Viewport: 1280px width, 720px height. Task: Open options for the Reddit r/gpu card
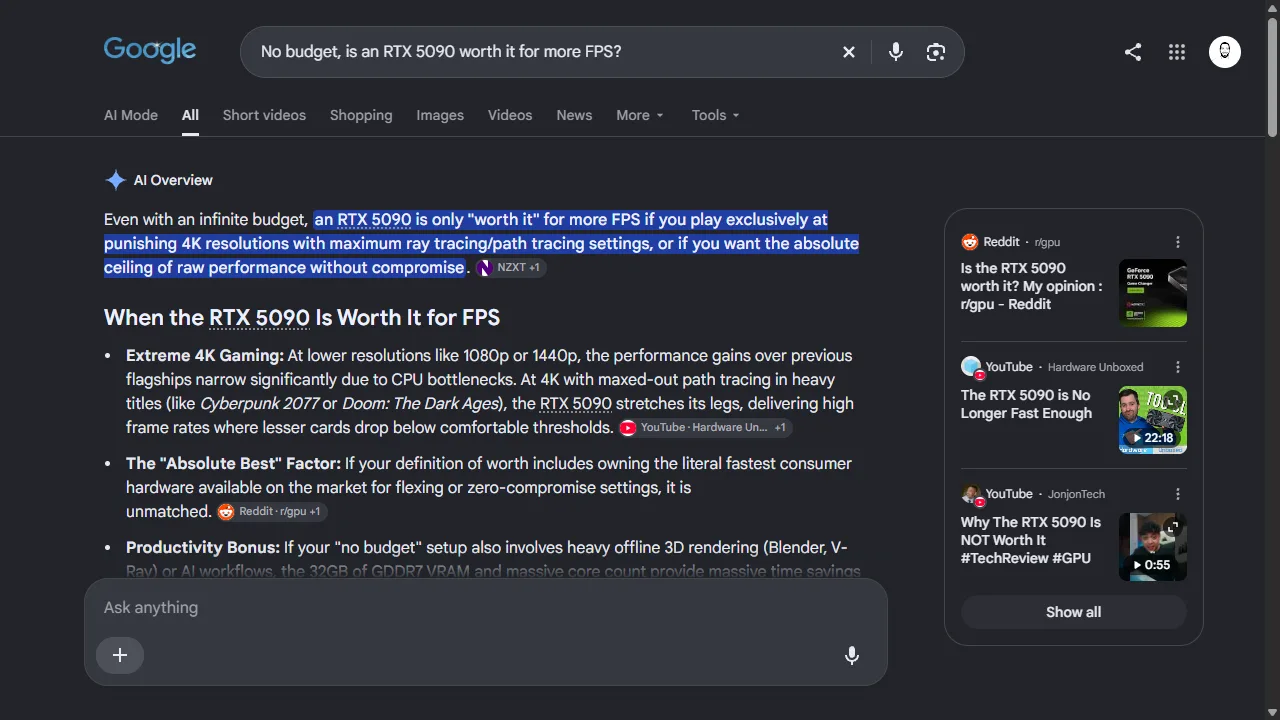[1178, 242]
